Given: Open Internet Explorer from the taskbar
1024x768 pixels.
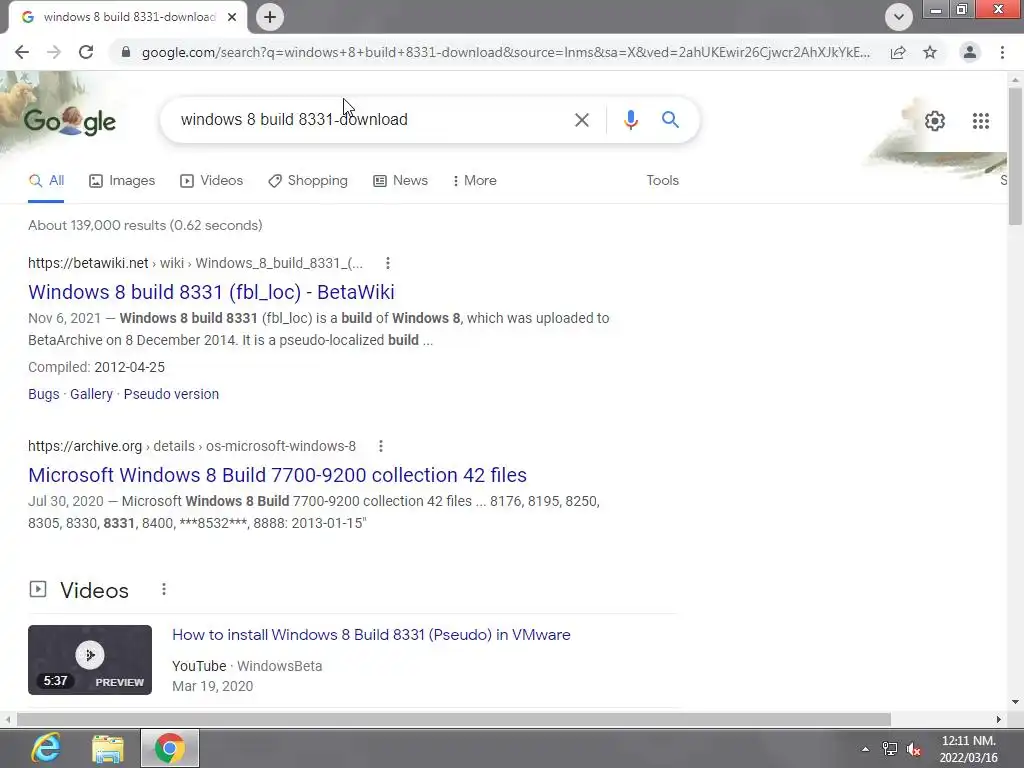Looking at the screenshot, I should click(46, 748).
